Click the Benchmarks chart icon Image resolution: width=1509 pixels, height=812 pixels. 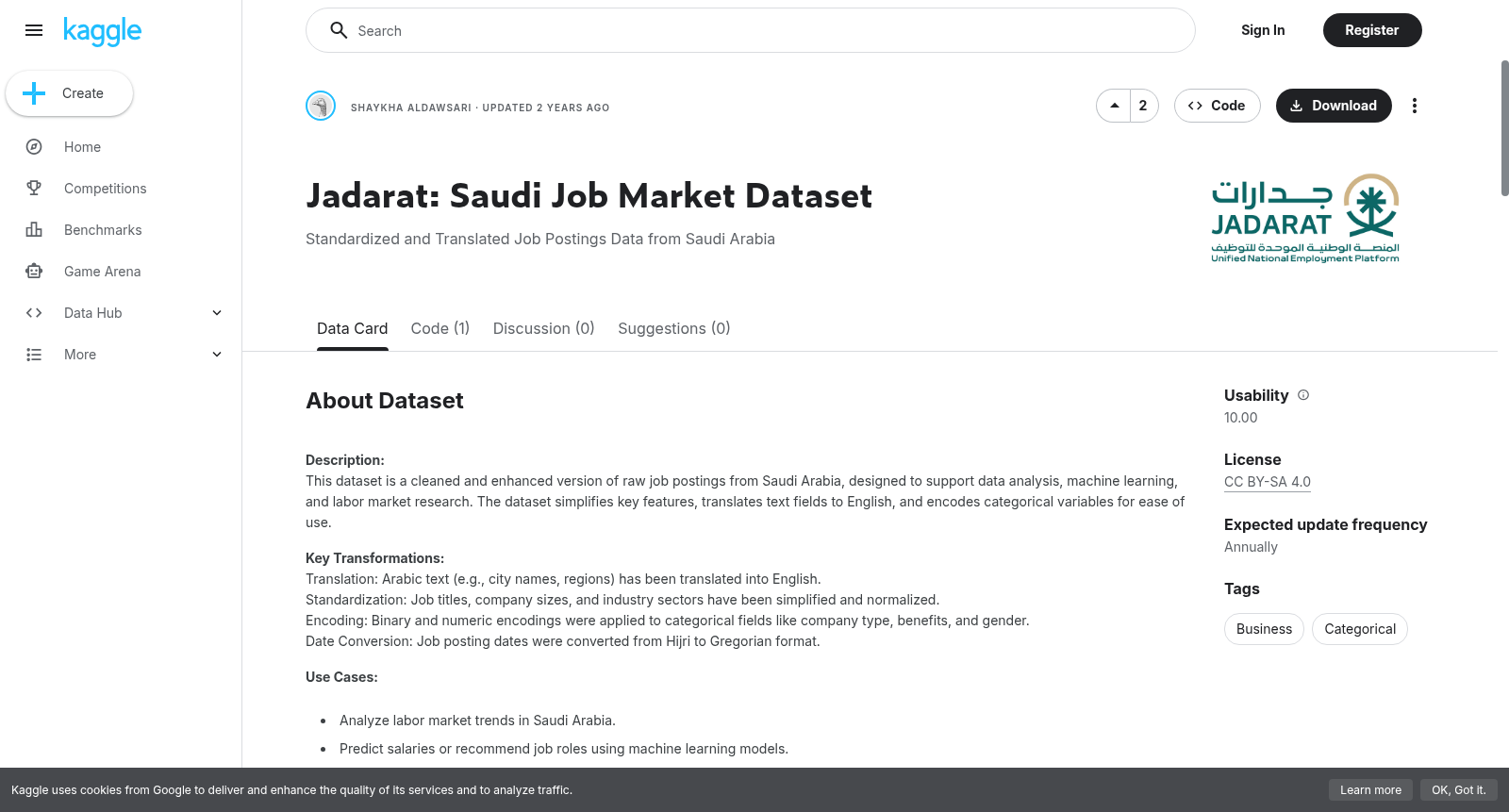point(34,230)
